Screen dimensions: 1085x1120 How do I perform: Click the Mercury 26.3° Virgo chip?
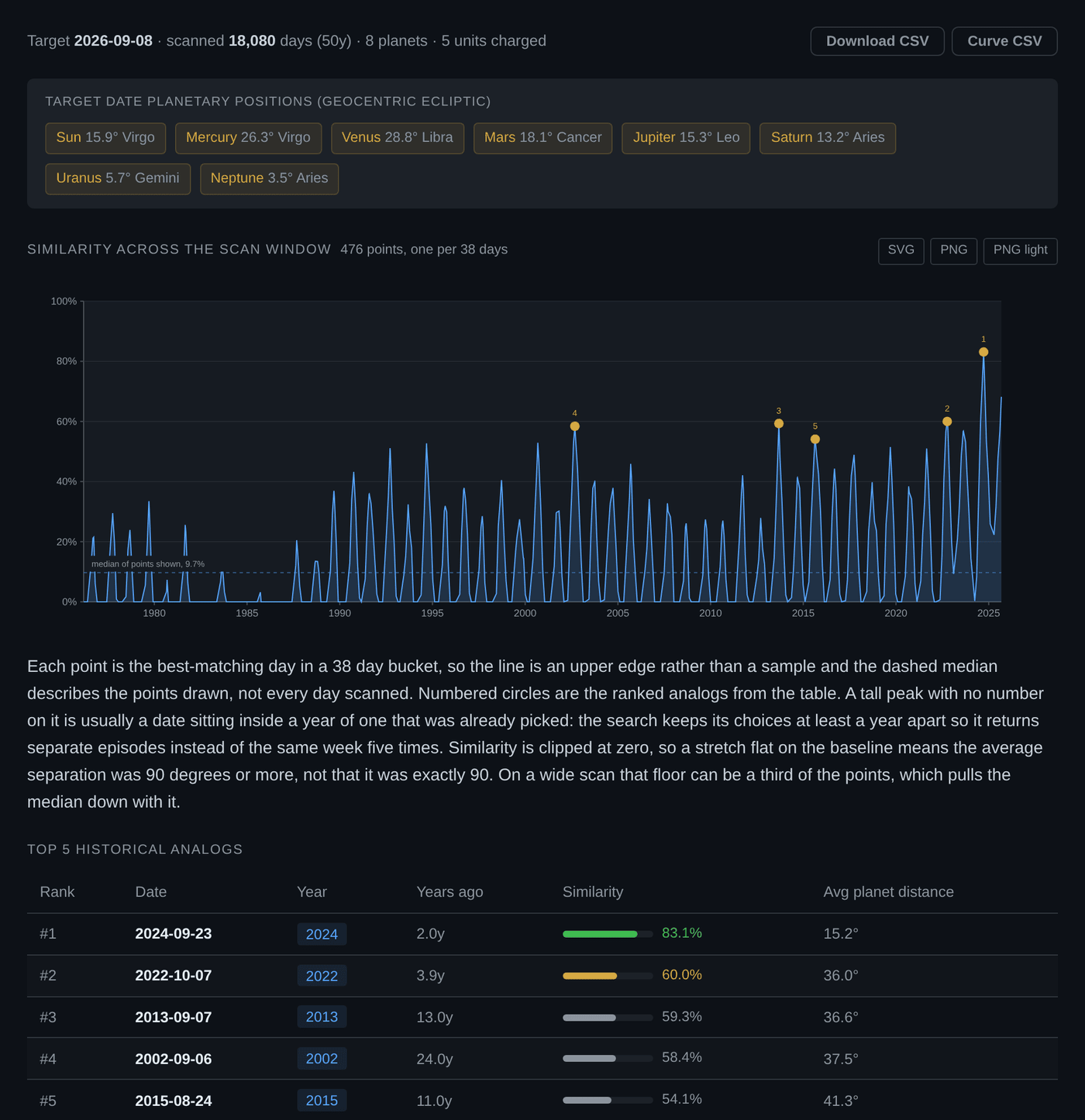[x=248, y=138]
